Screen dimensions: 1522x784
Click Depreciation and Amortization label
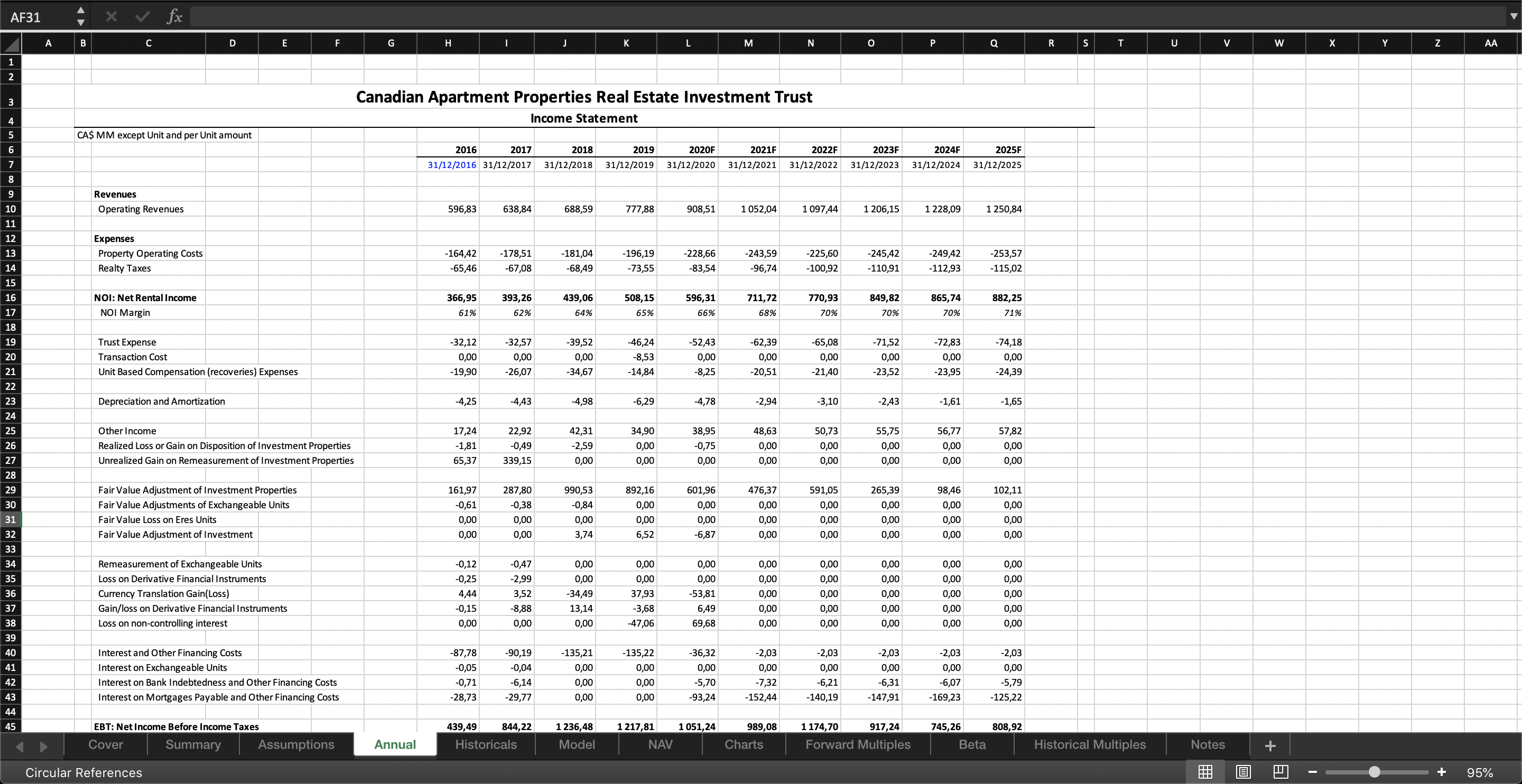pyautogui.click(x=161, y=401)
